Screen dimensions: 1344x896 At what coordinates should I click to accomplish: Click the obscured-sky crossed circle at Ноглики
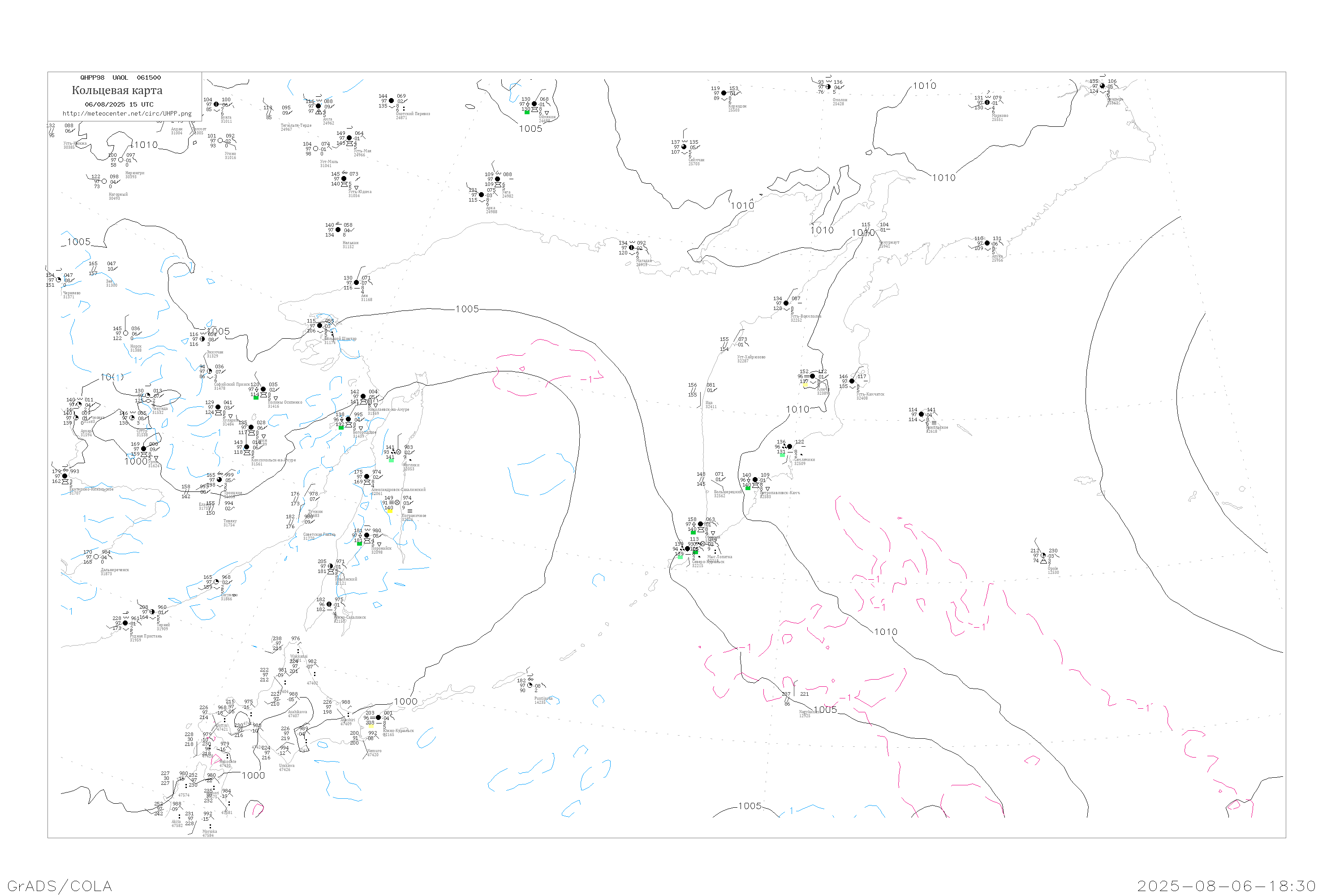pos(399,452)
